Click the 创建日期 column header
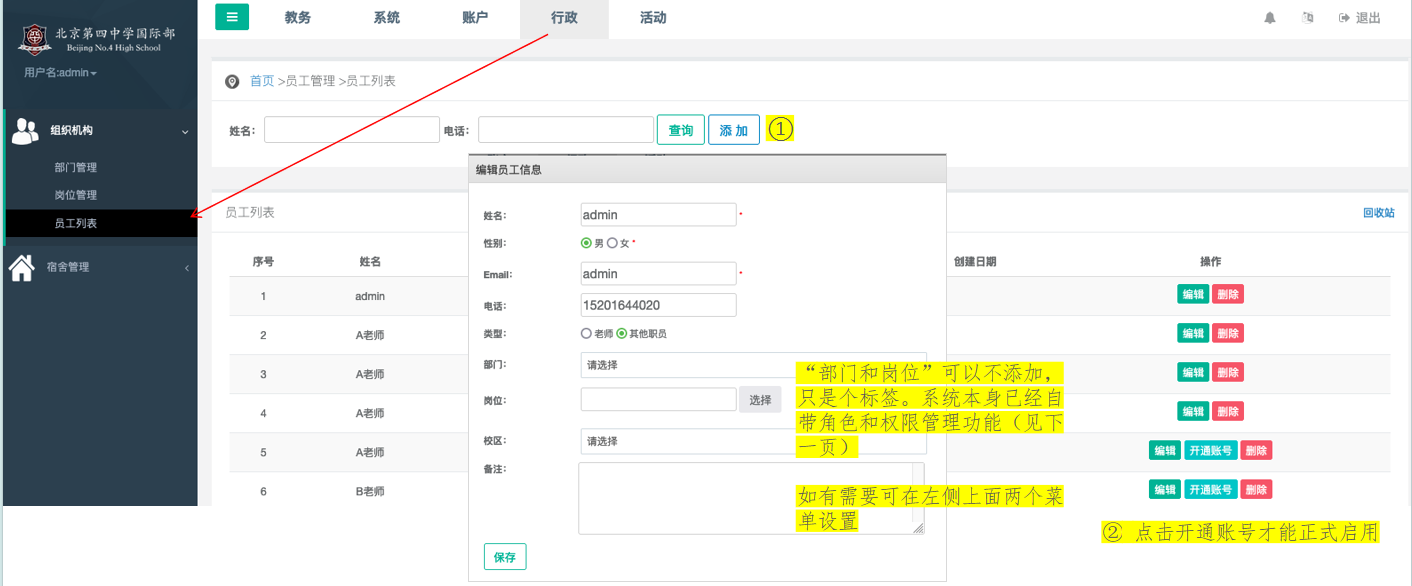The image size is (1412, 586). (x=975, y=261)
